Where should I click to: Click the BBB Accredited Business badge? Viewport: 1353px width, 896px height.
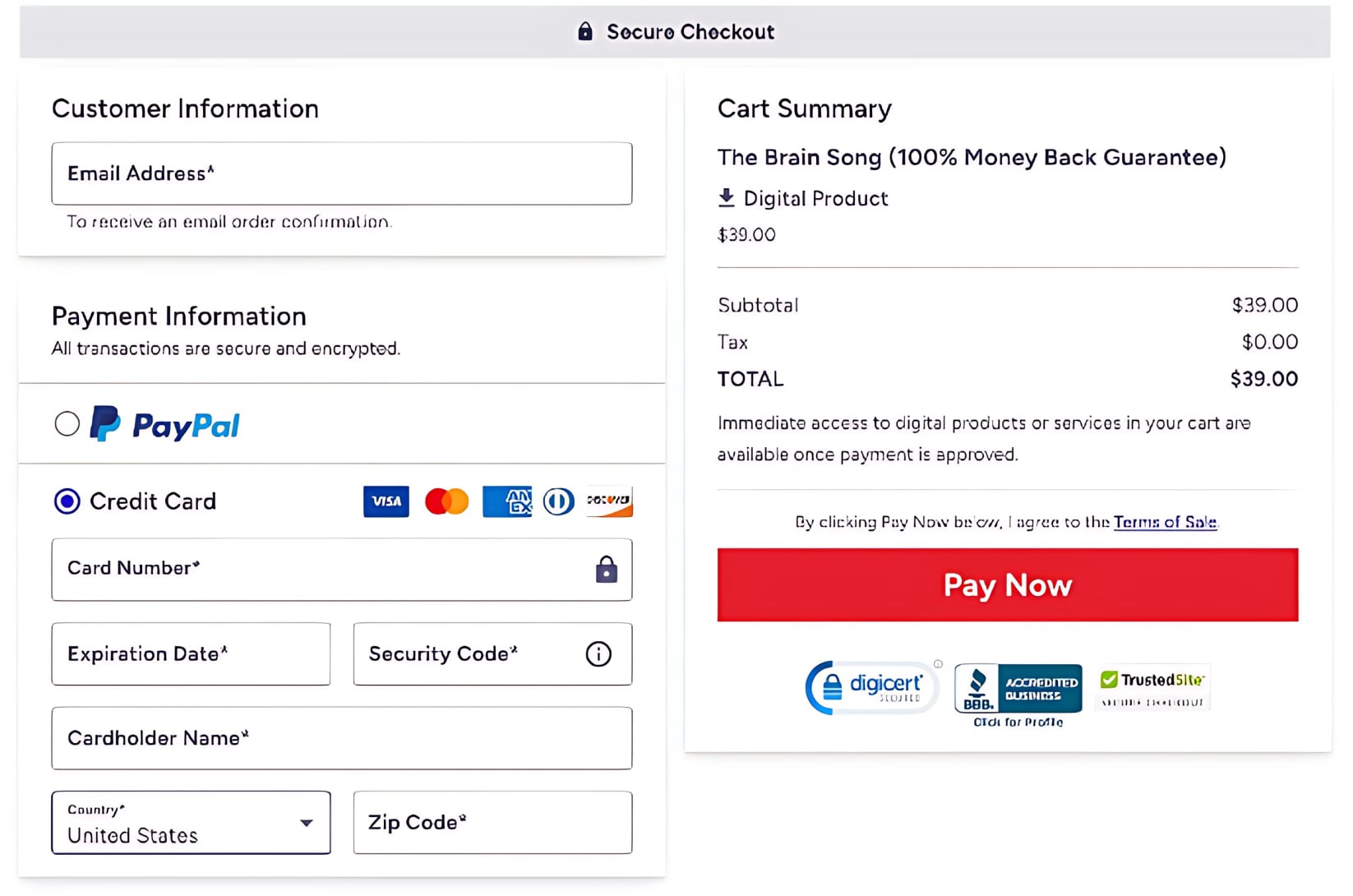1018,689
